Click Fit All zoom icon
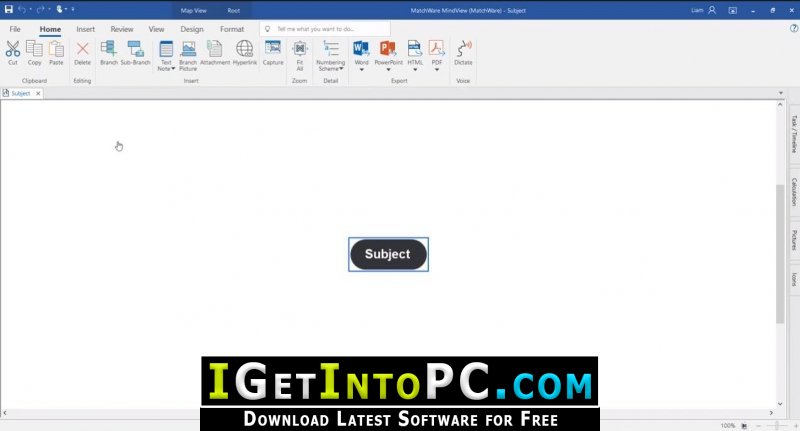 pyautogui.click(x=299, y=49)
